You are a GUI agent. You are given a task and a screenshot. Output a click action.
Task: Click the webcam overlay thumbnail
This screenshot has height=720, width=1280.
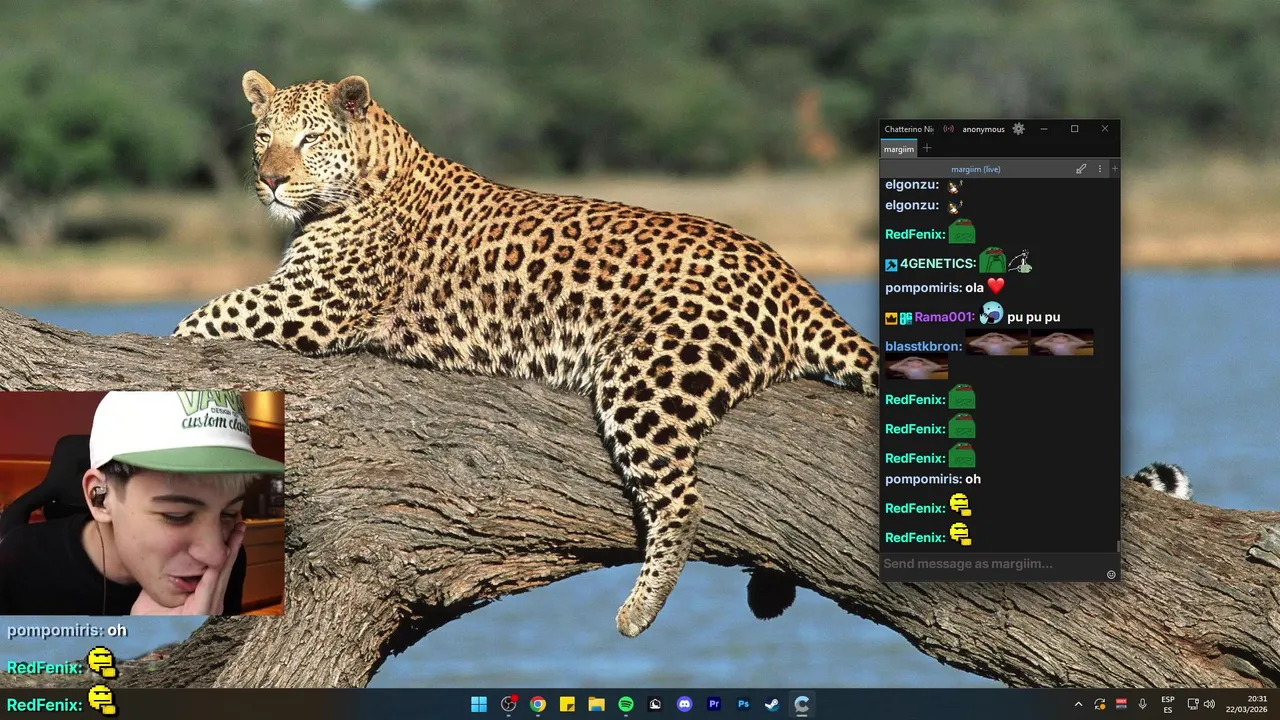coord(142,503)
